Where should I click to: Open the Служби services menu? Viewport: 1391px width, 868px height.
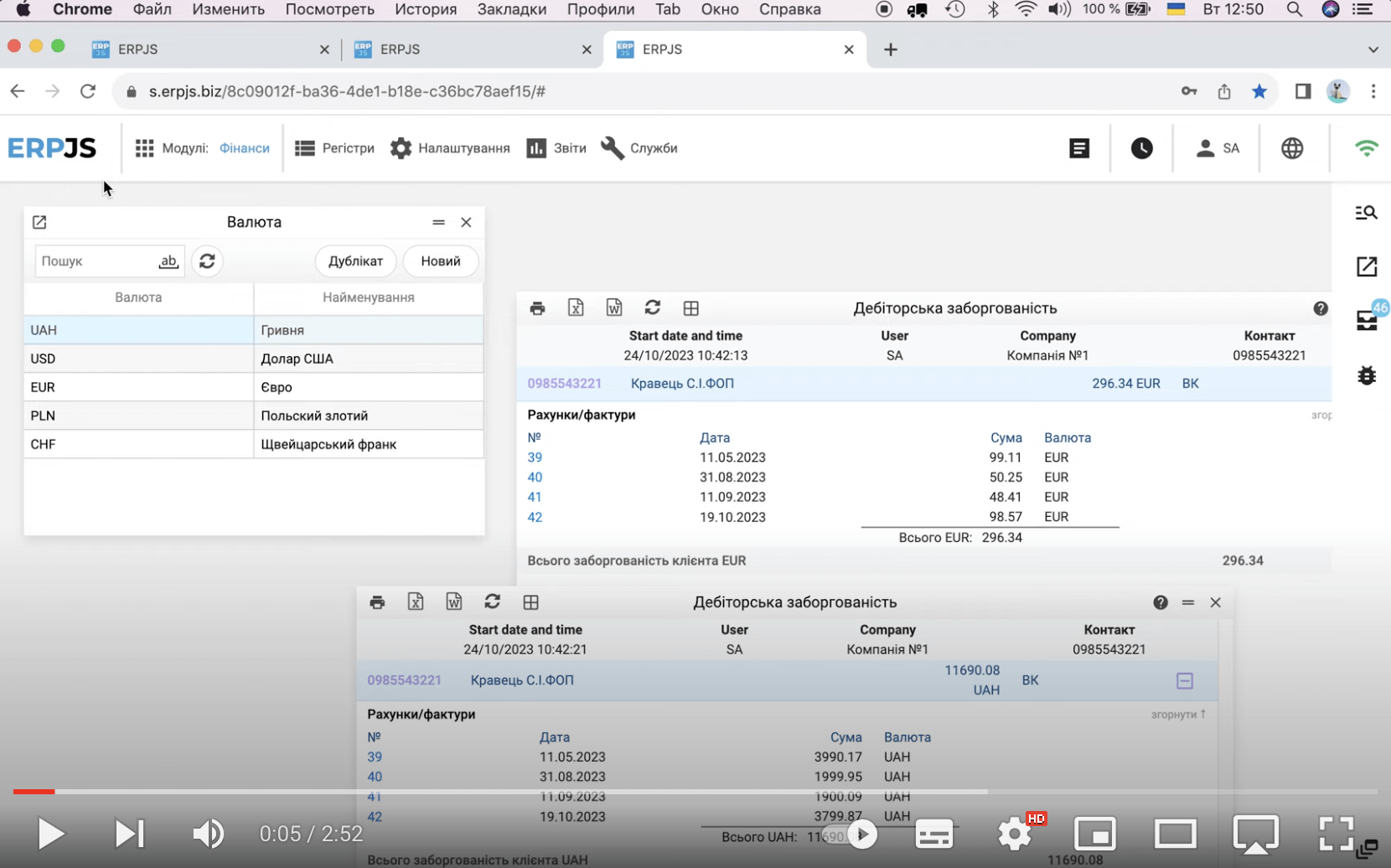(x=639, y=148)
